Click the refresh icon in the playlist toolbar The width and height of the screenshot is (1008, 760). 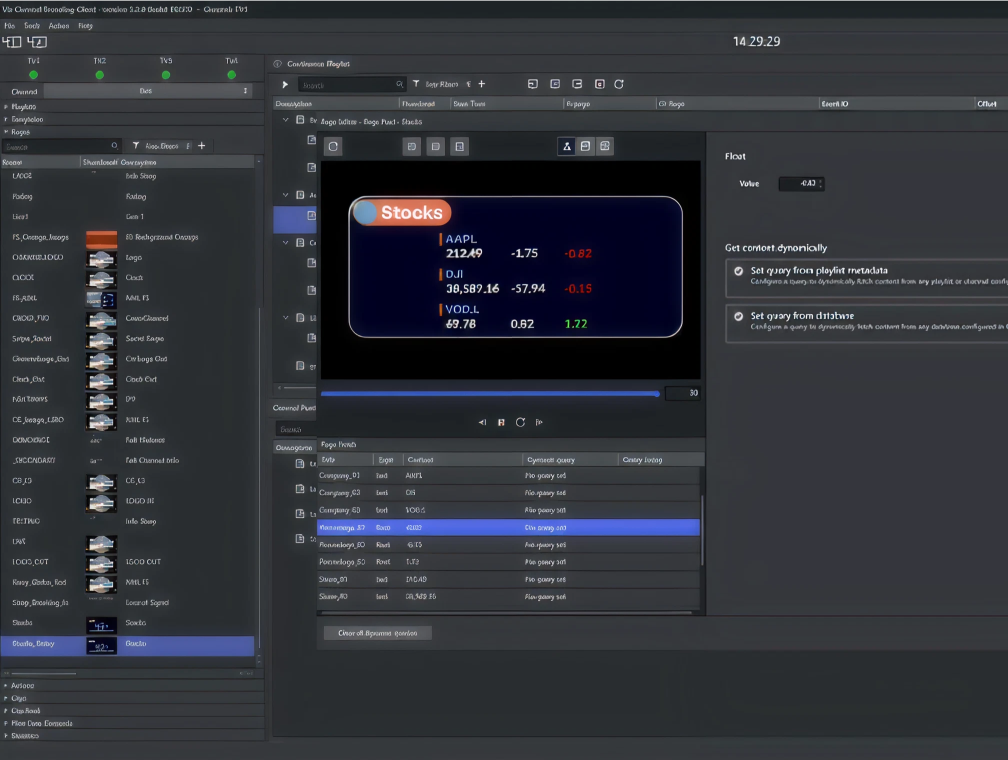pyautogui.click(x=619, y=85)
